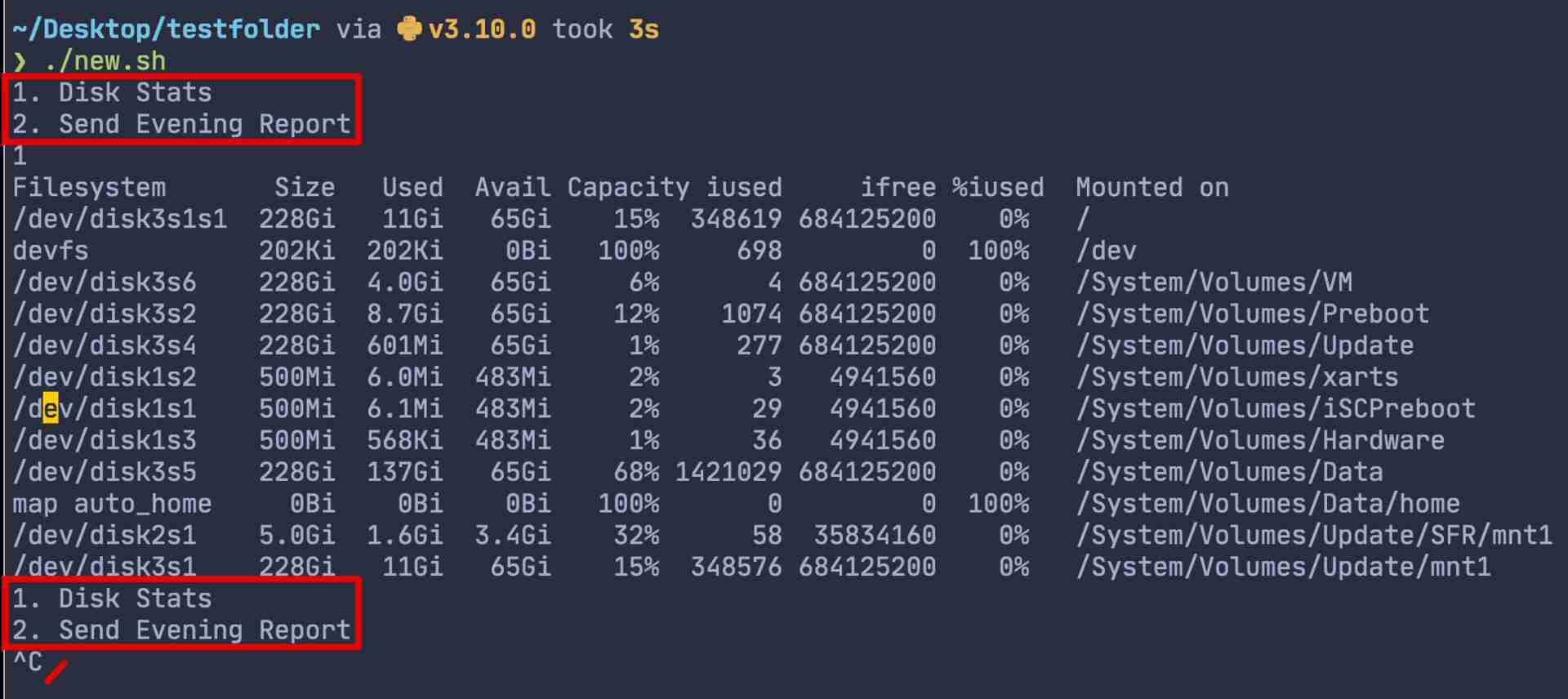Click the ./new.sh command text
Screen dimensions: 1568x699
[x=105, y=61]
